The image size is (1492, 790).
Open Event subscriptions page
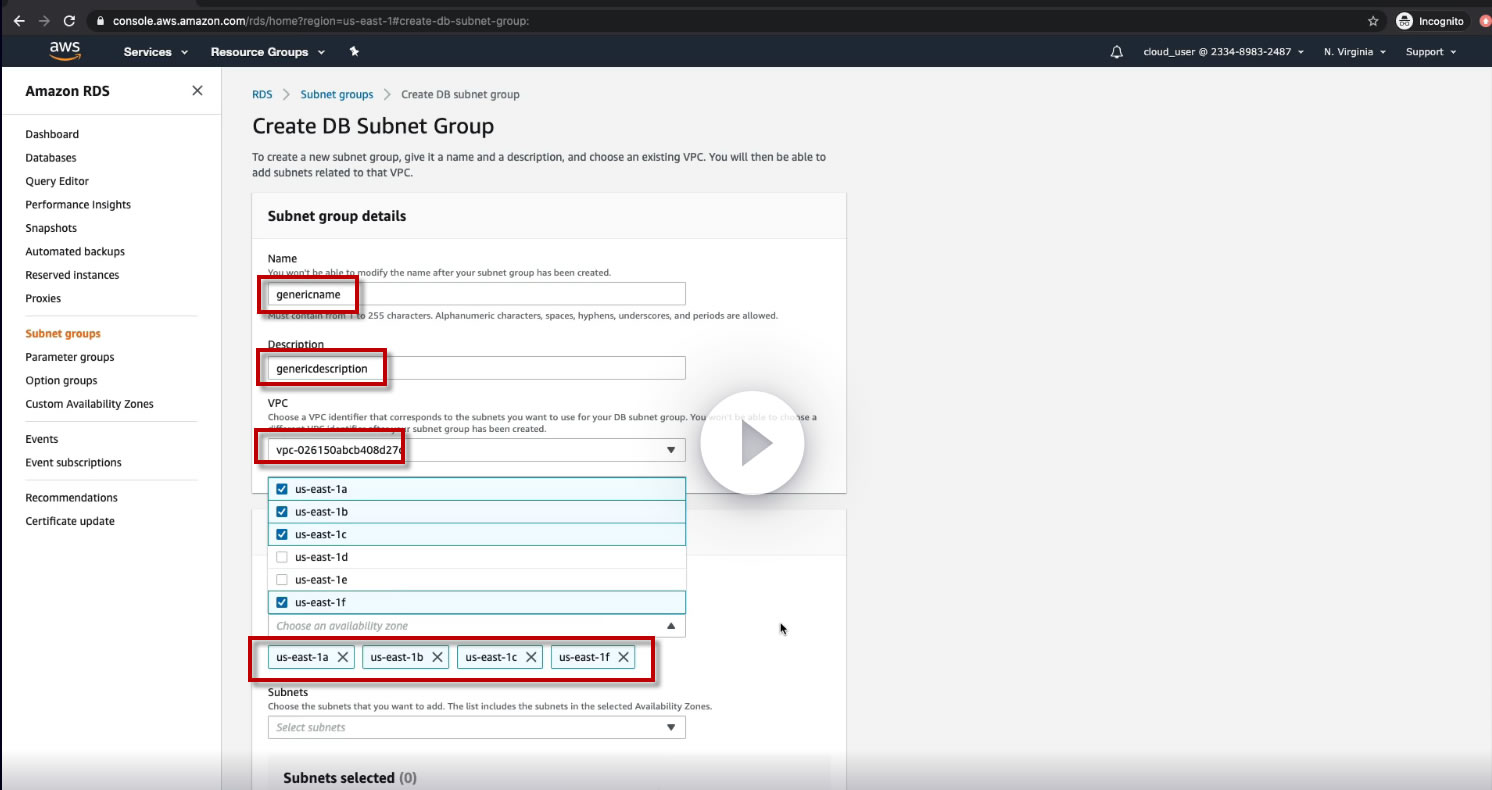[x=73, y=463]
